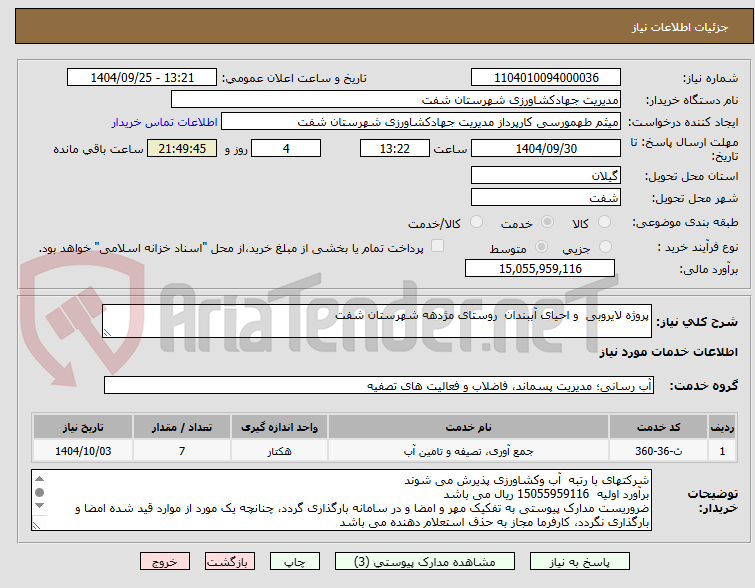This screenshot has height=588, width=755.
Task: Click the بازگشت back button
Action: [x=230, y=562]
